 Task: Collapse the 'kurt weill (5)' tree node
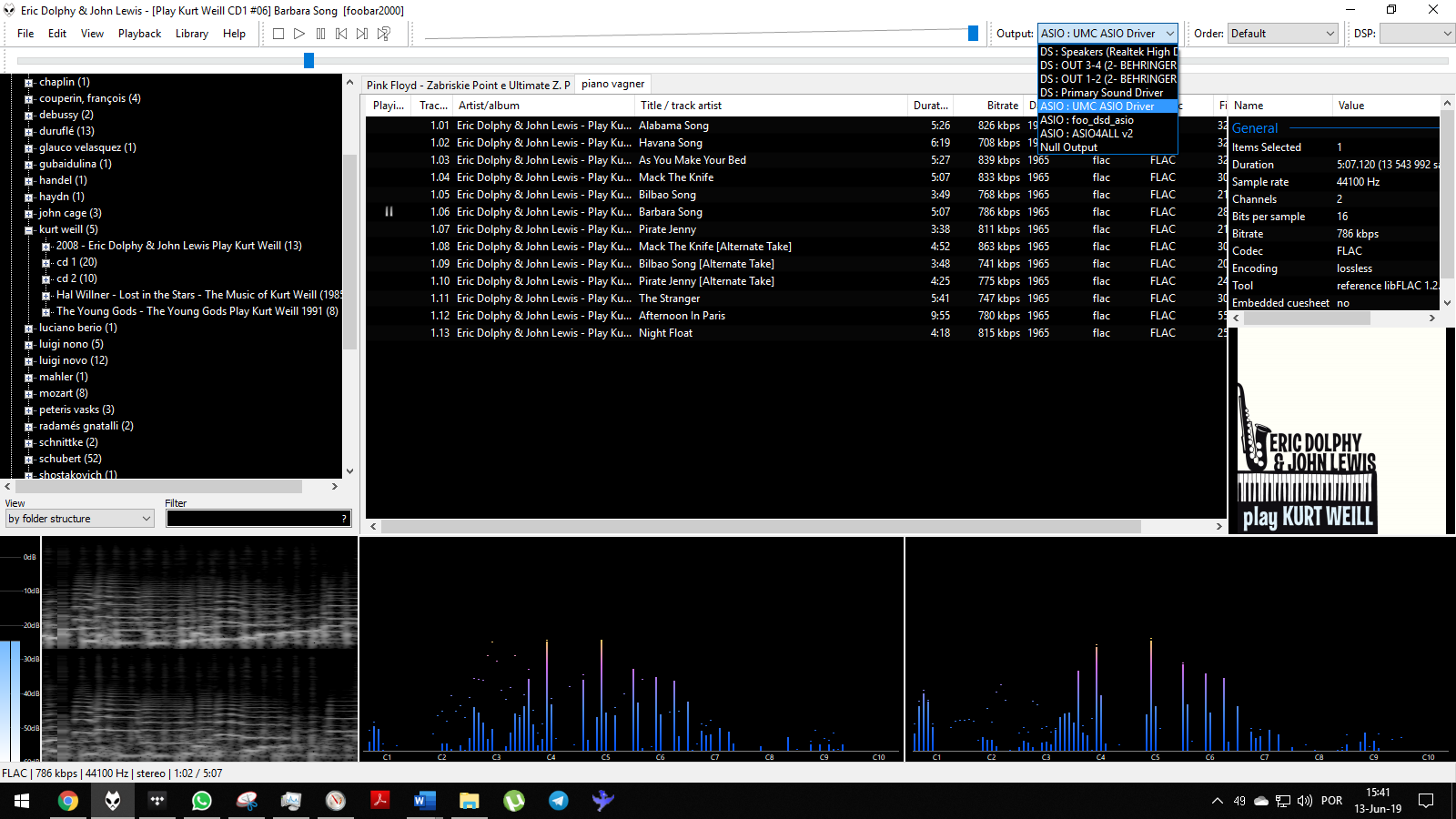pos(29,230)
